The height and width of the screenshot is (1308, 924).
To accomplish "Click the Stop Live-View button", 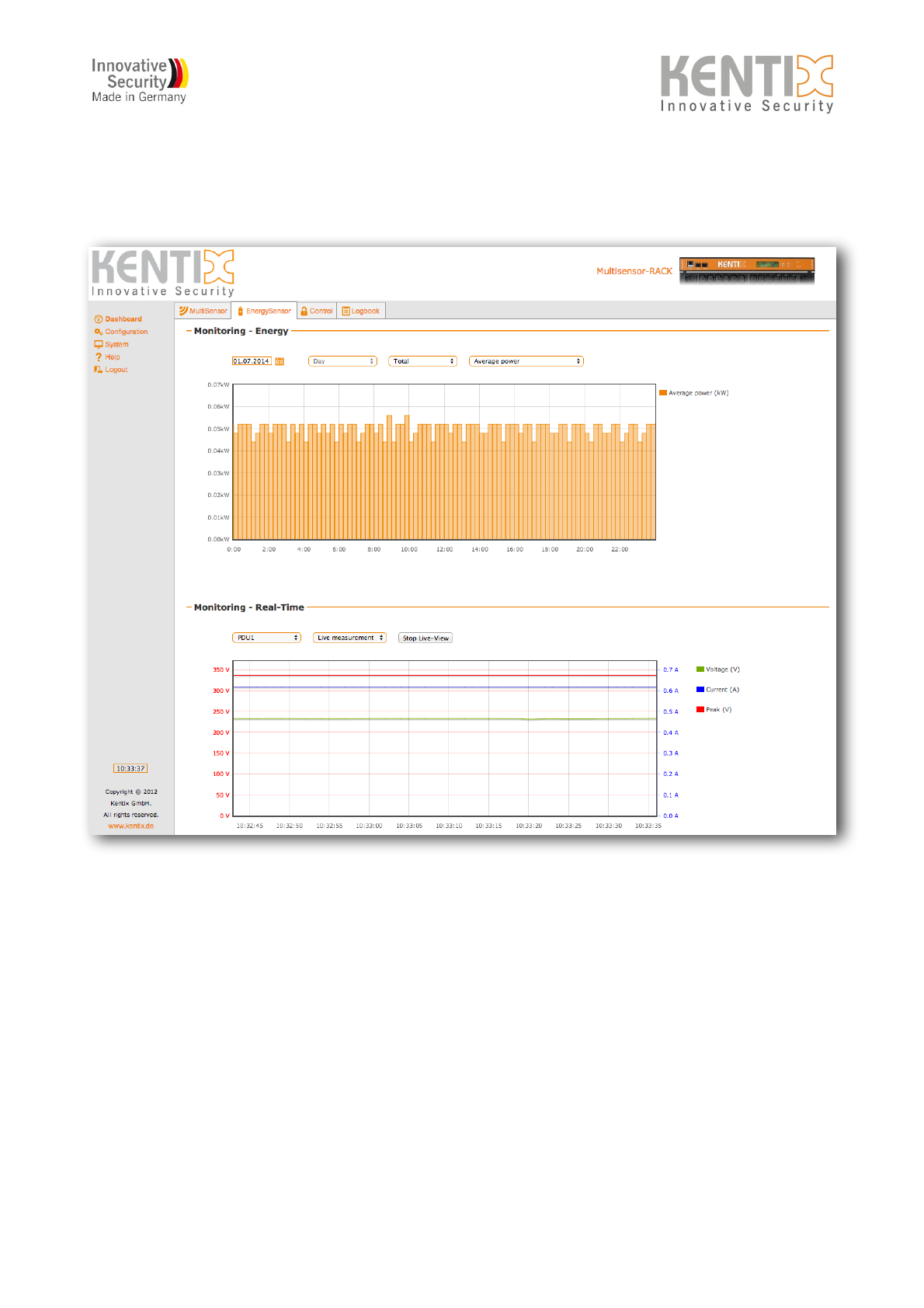I will [426, 638].
